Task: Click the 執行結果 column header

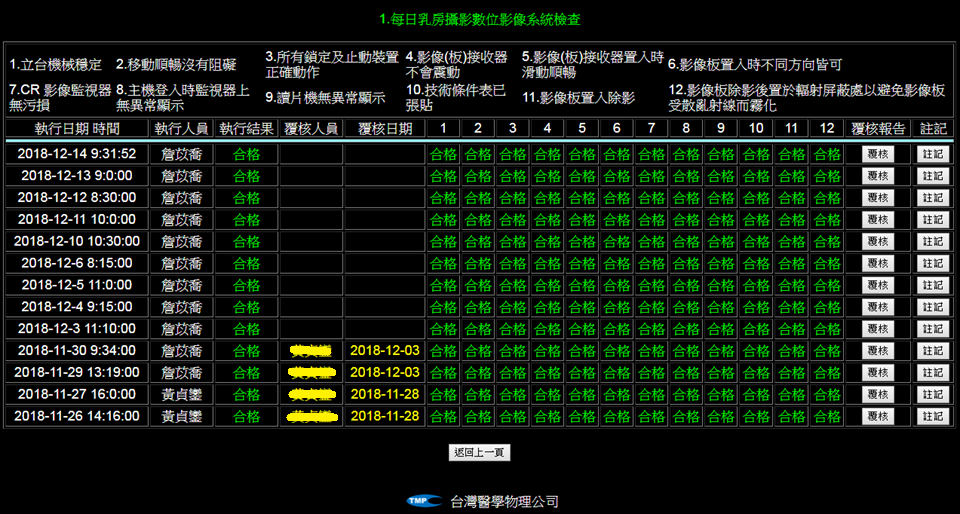Action: pyautogui.click(x=246, y=129)
